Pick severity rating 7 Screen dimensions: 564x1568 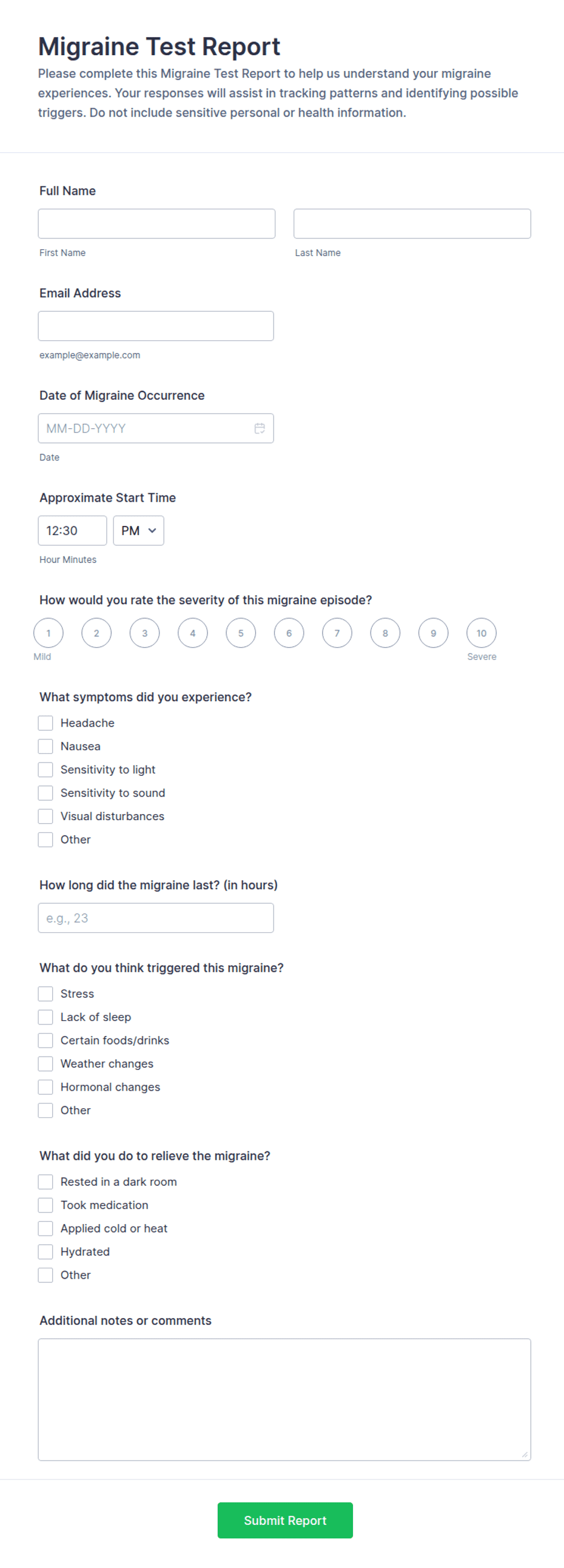click(337, 633)
